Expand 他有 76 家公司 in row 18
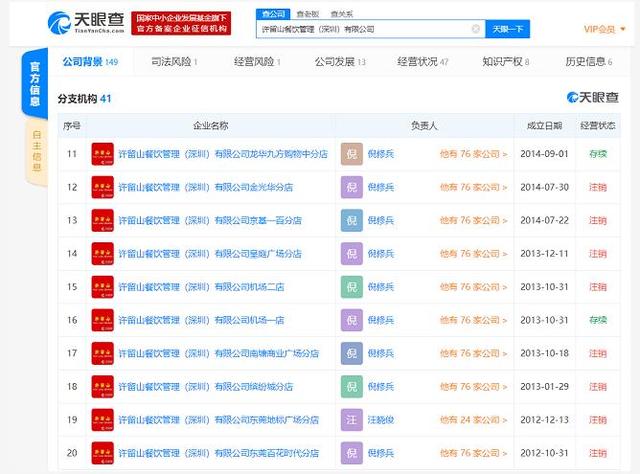This screenshot has height=474, width=640. 473,387
